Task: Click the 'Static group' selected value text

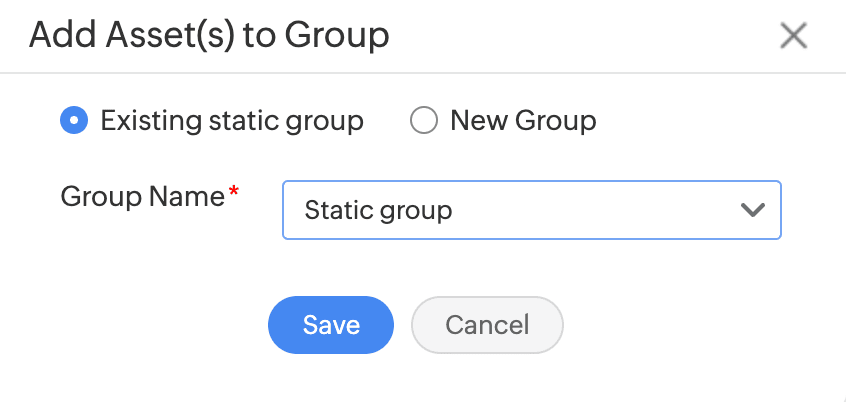Action: coord(378,210)
